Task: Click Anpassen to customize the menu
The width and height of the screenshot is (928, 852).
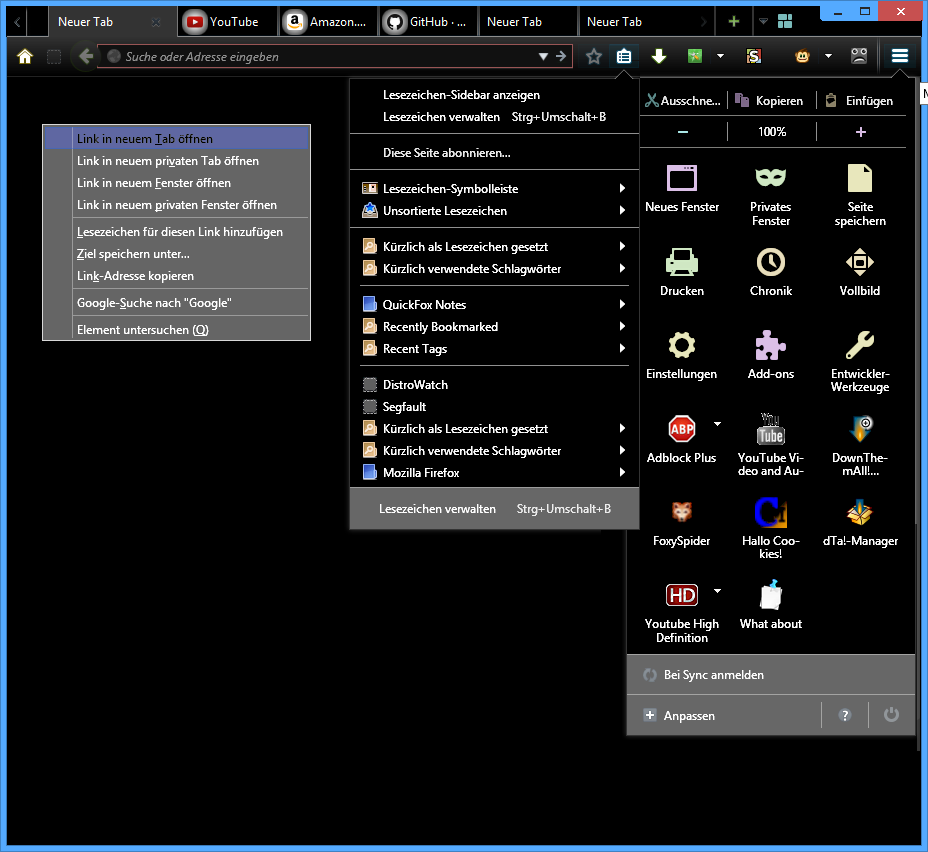Action: [724, 715]
